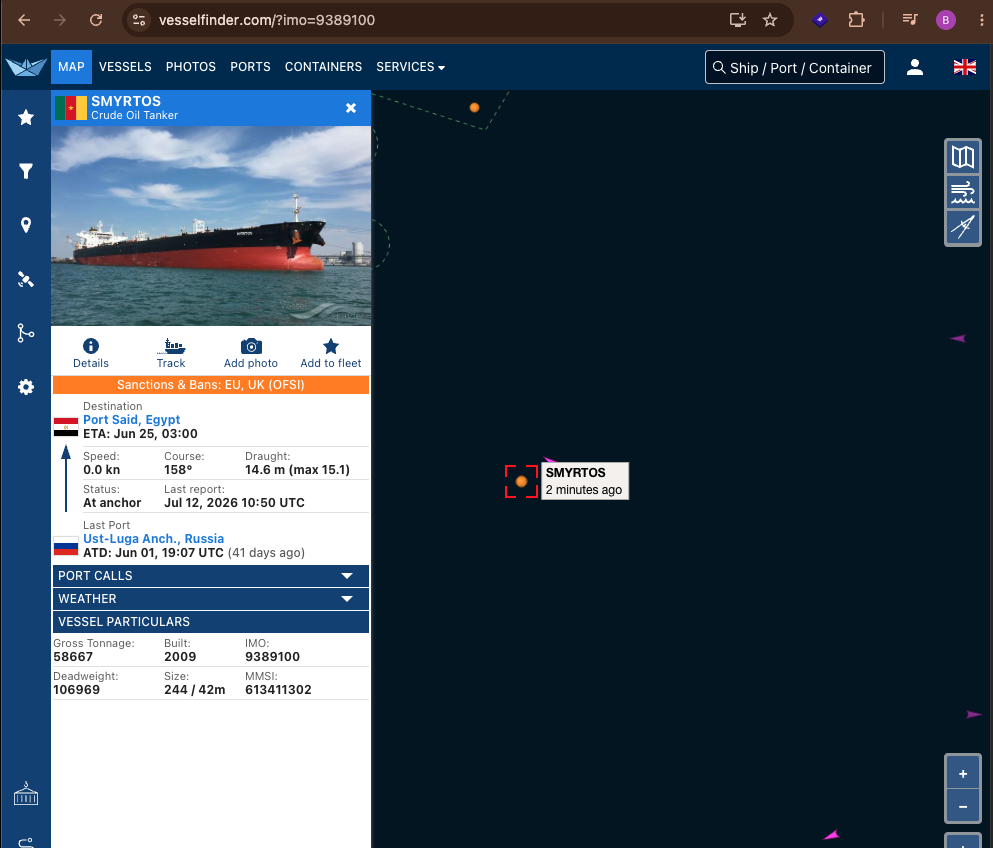The width and height of the screenshot is (993, 848).
Task: Open the settings gear in sidebar
Action: coord(26,387)
